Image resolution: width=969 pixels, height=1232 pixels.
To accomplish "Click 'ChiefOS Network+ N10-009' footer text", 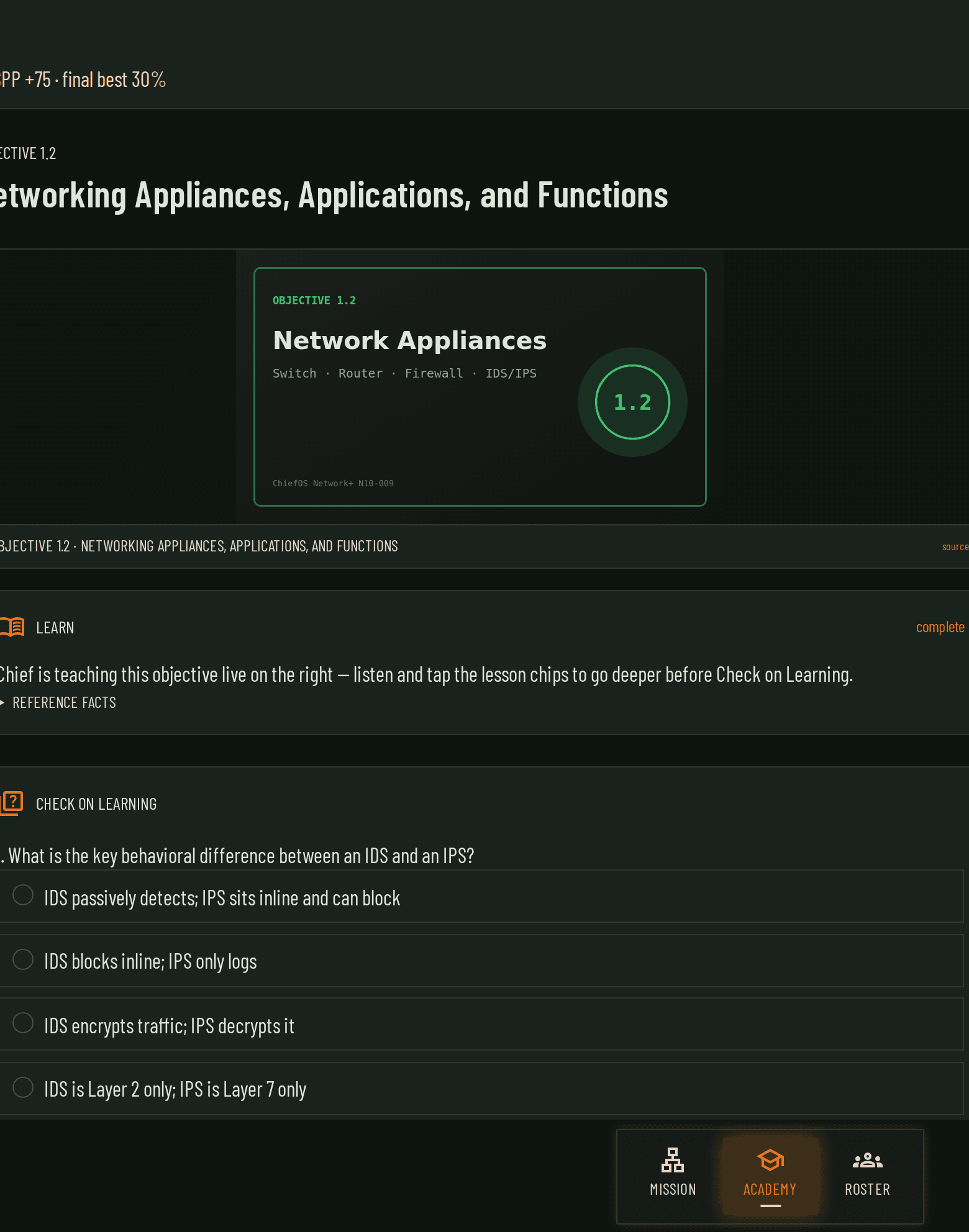I will tap(333, 483).
